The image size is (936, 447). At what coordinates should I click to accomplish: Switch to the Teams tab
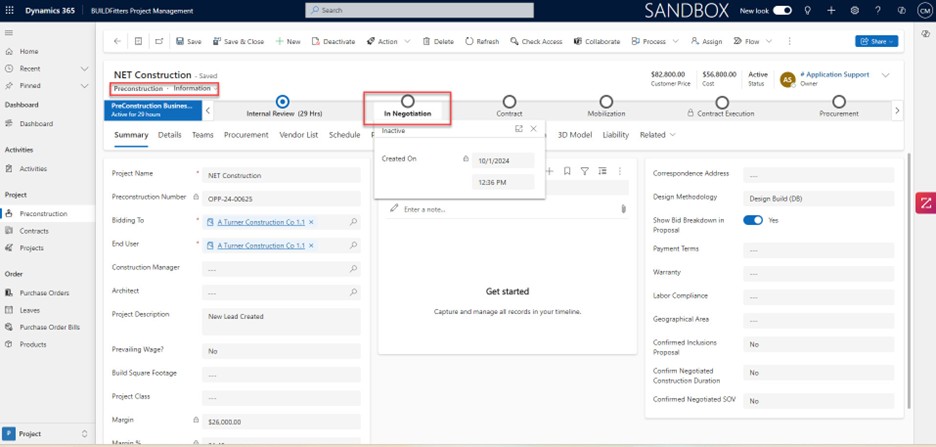pos(202,135)
